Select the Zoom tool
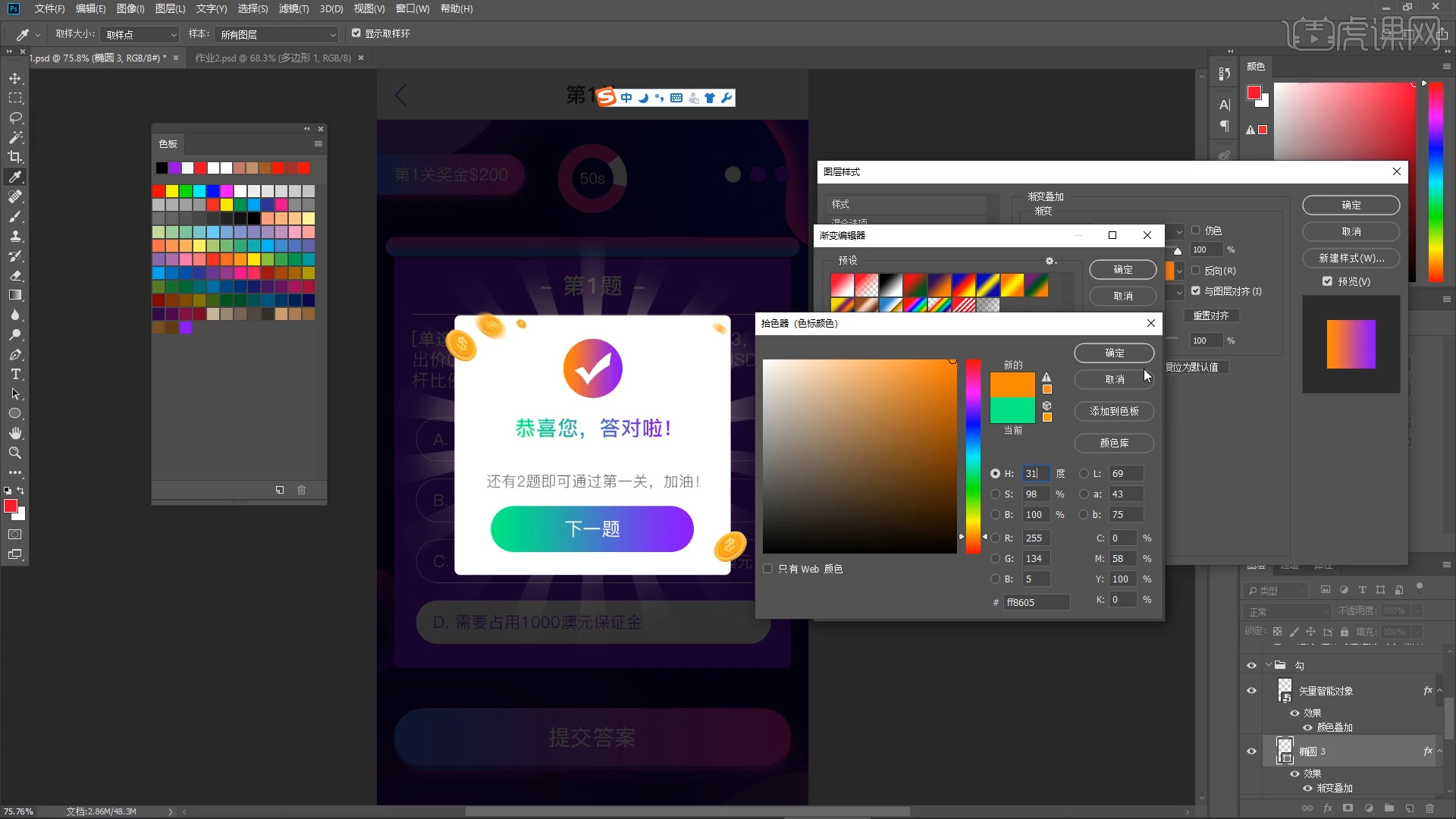 coord(15,453)
